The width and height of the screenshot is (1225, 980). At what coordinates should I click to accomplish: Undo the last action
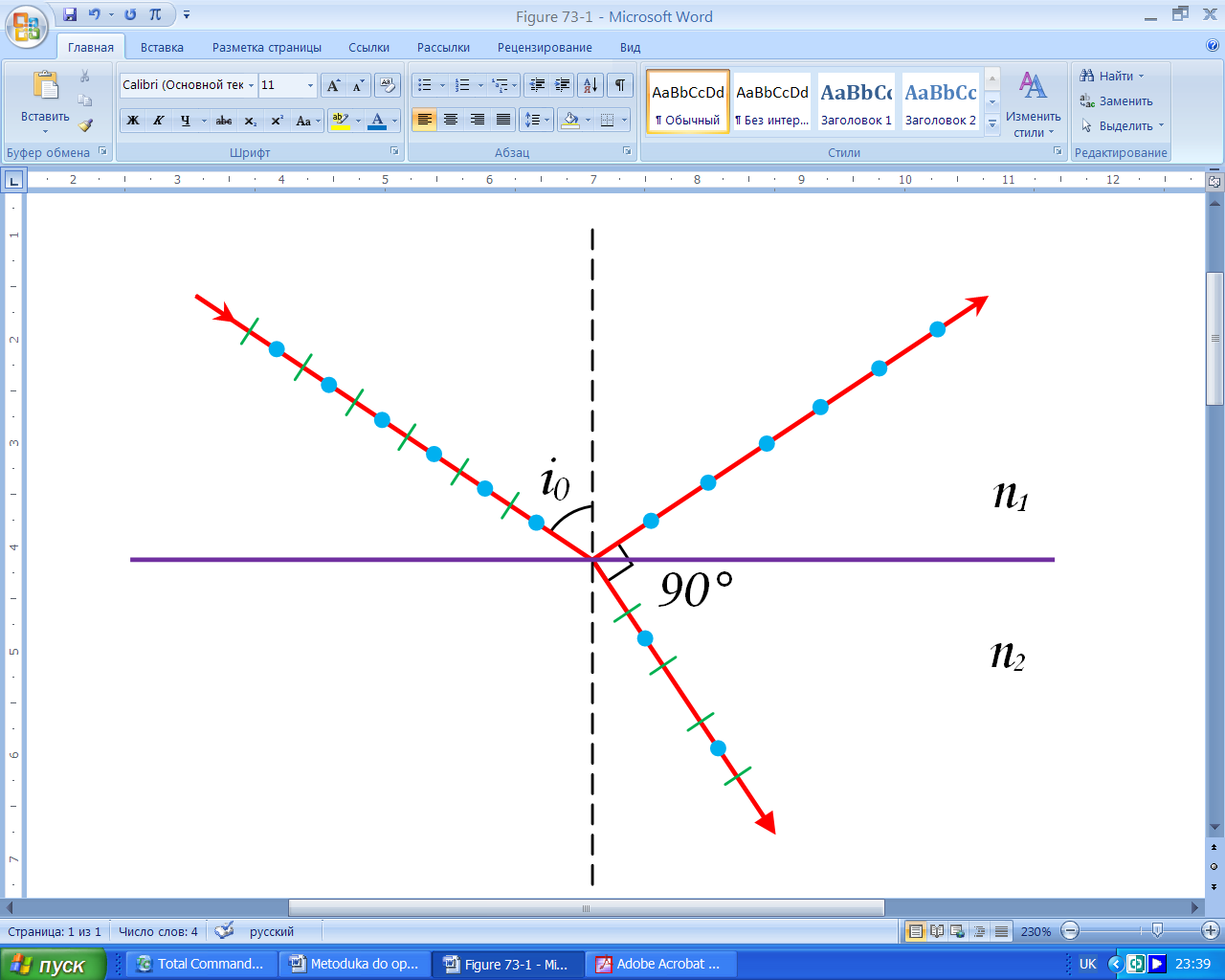(x=94, y=14)
